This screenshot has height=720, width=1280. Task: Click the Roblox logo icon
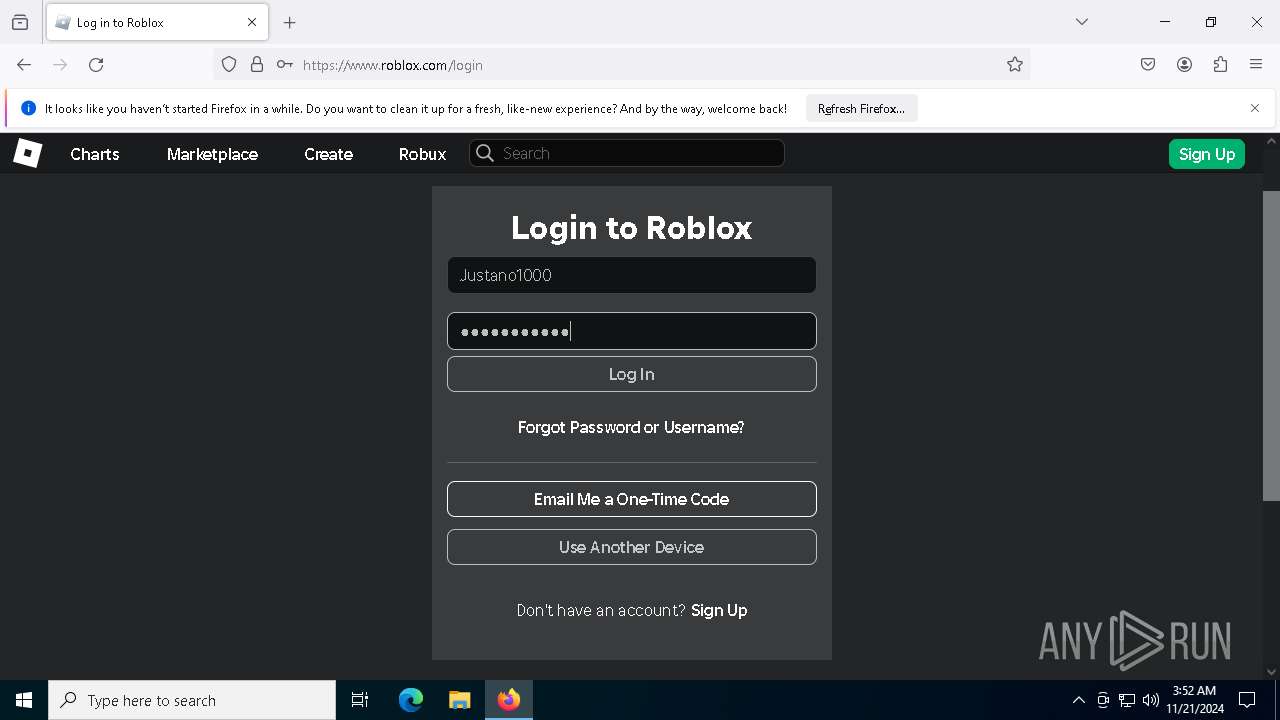[x=27, y=153]
